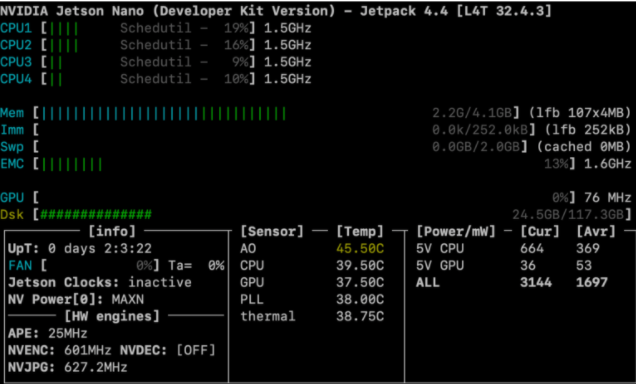The image size is (636, 384).
Task: Click Jetson Clocks: inactive status
Action: [x=99, y=282]
